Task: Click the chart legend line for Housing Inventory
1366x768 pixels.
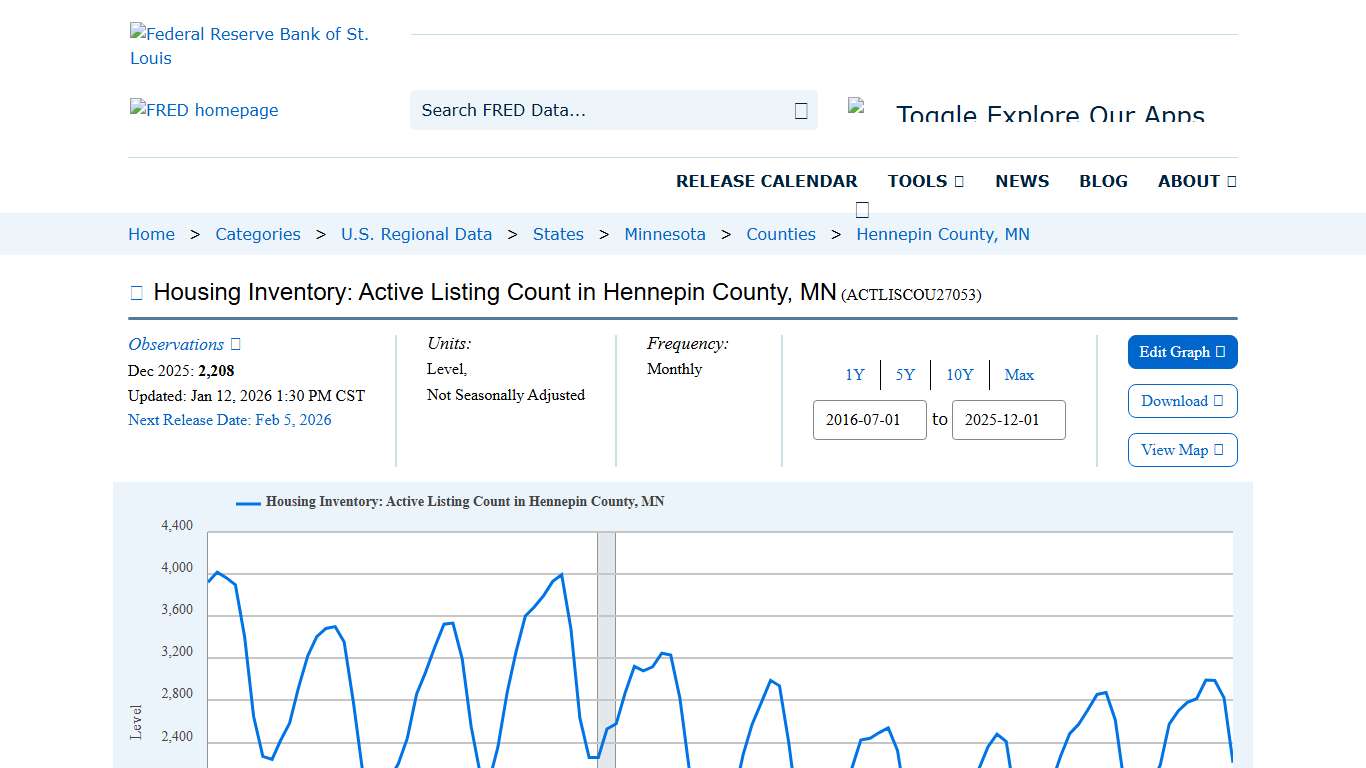Action: coord(246,502)
